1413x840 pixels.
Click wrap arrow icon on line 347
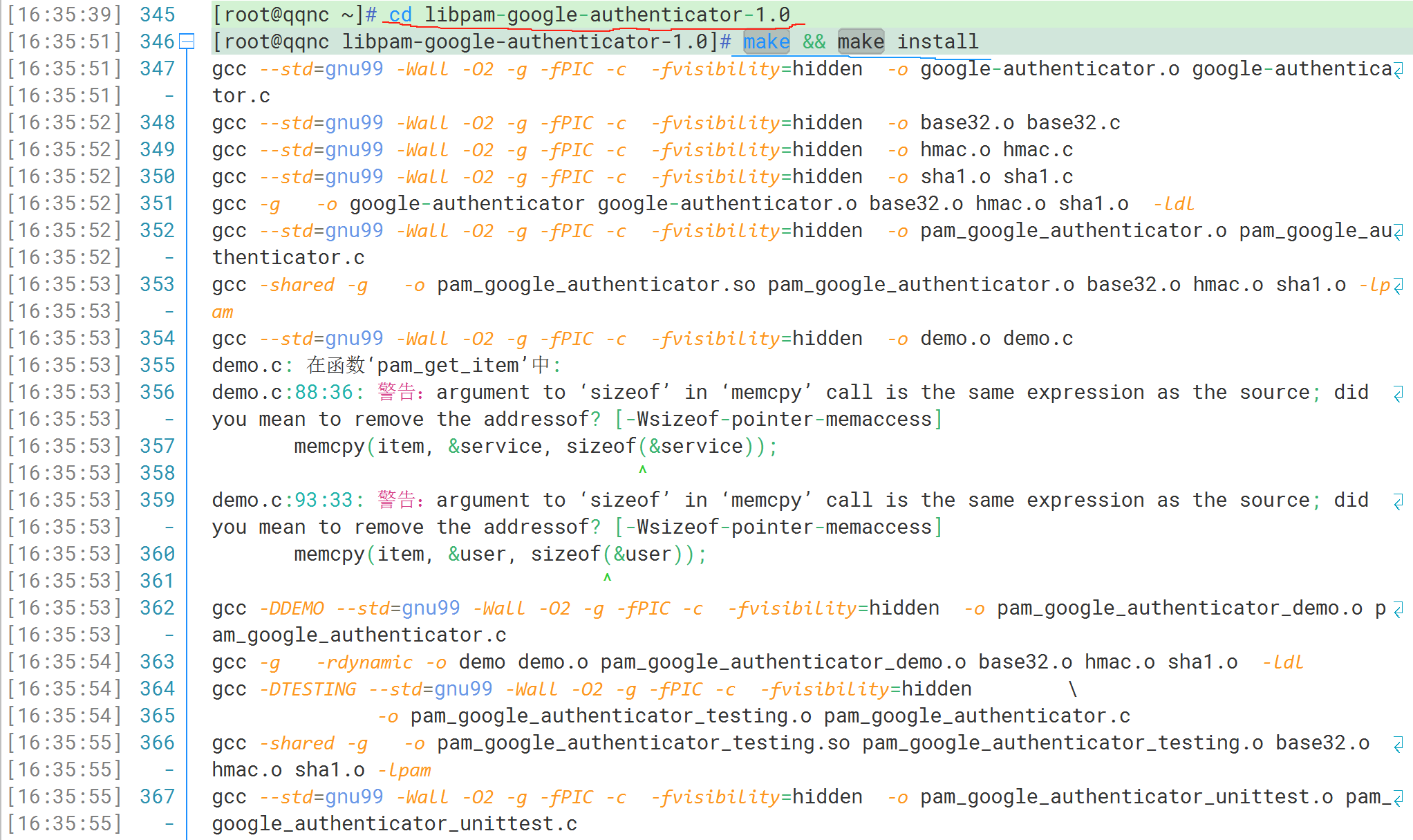point(1398,70)
